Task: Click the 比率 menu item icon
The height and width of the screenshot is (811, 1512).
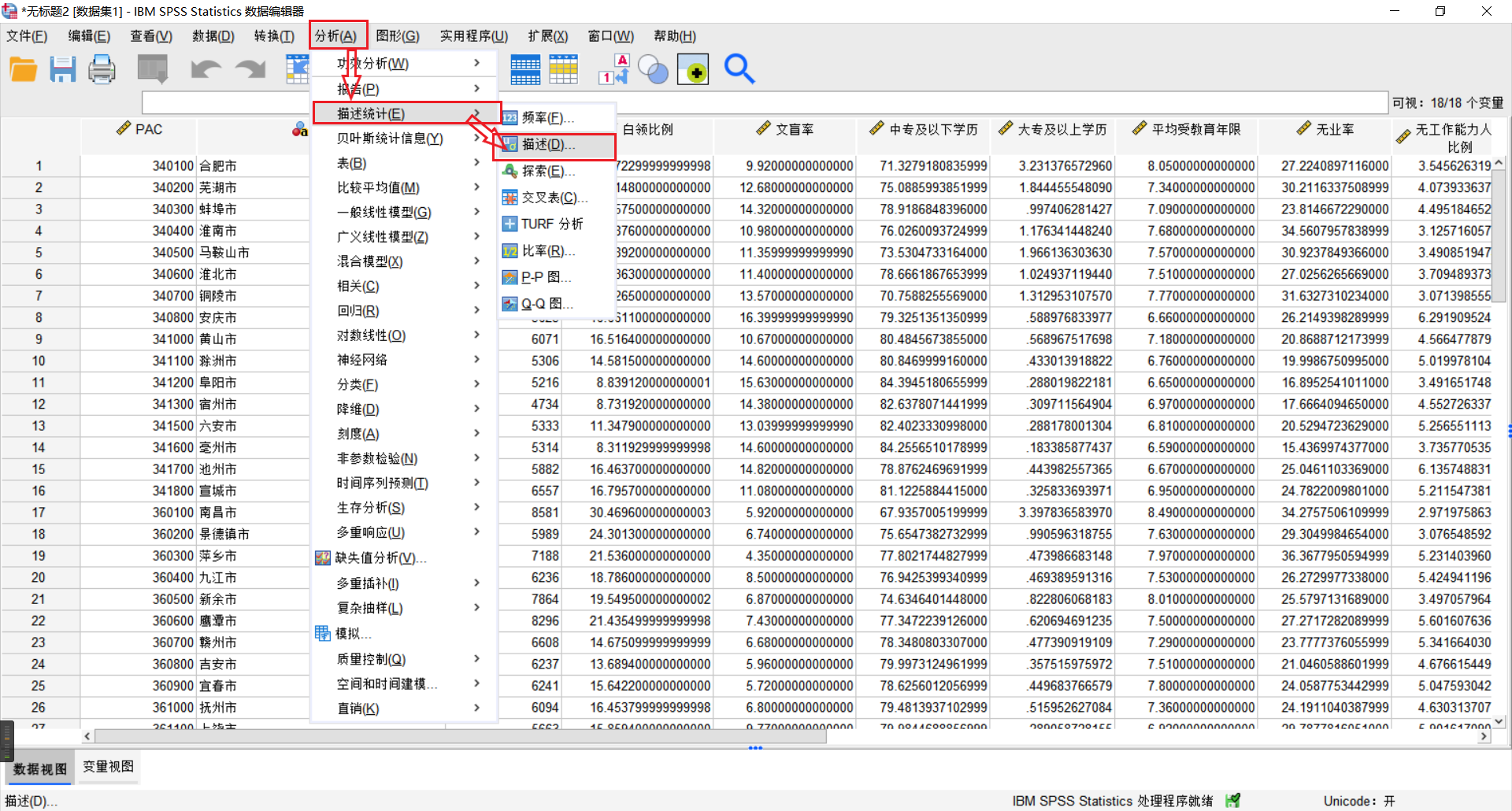Action: (x=510, y=251)
